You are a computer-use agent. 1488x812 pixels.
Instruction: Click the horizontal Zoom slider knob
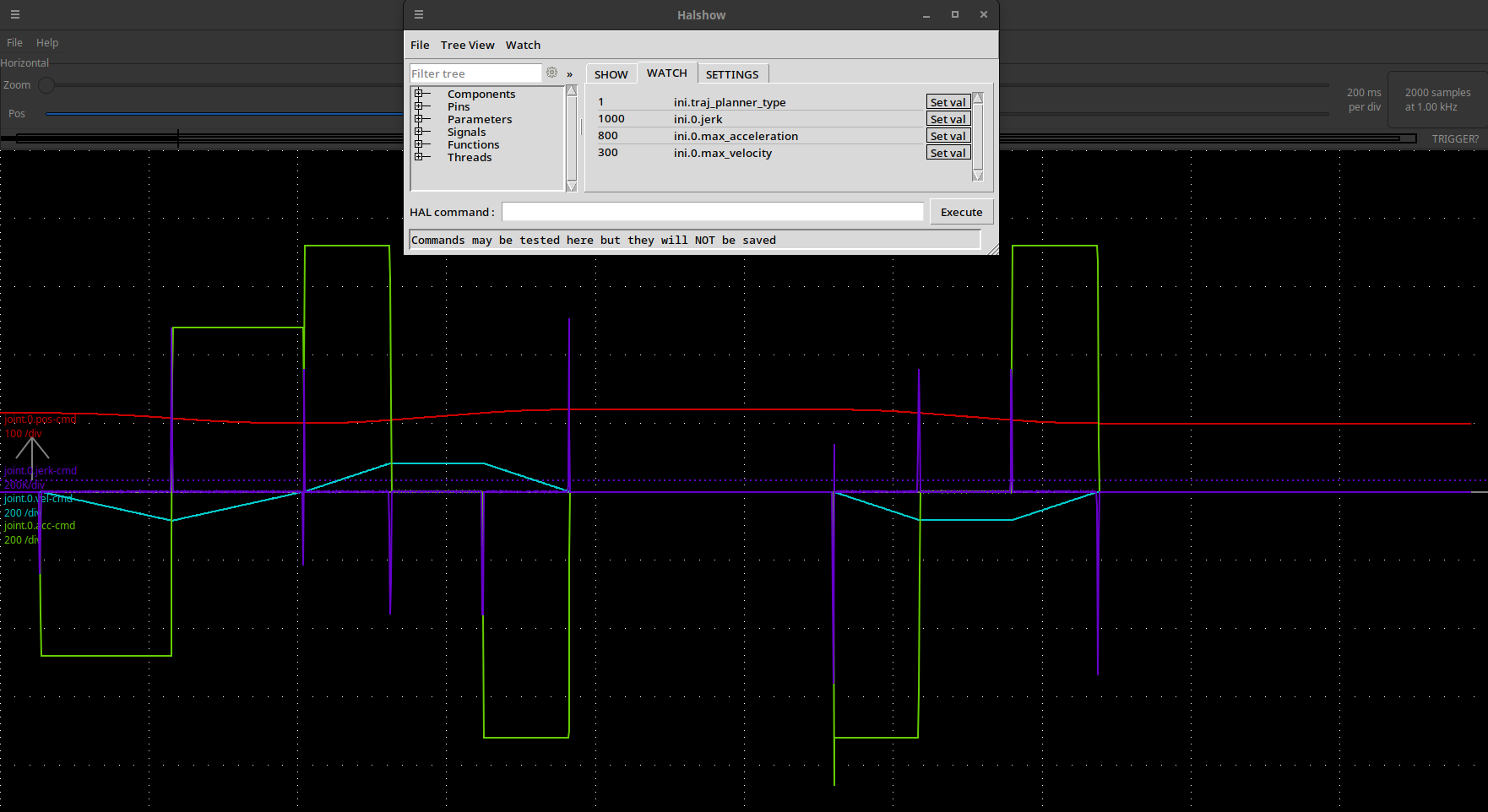click(46, 85)
